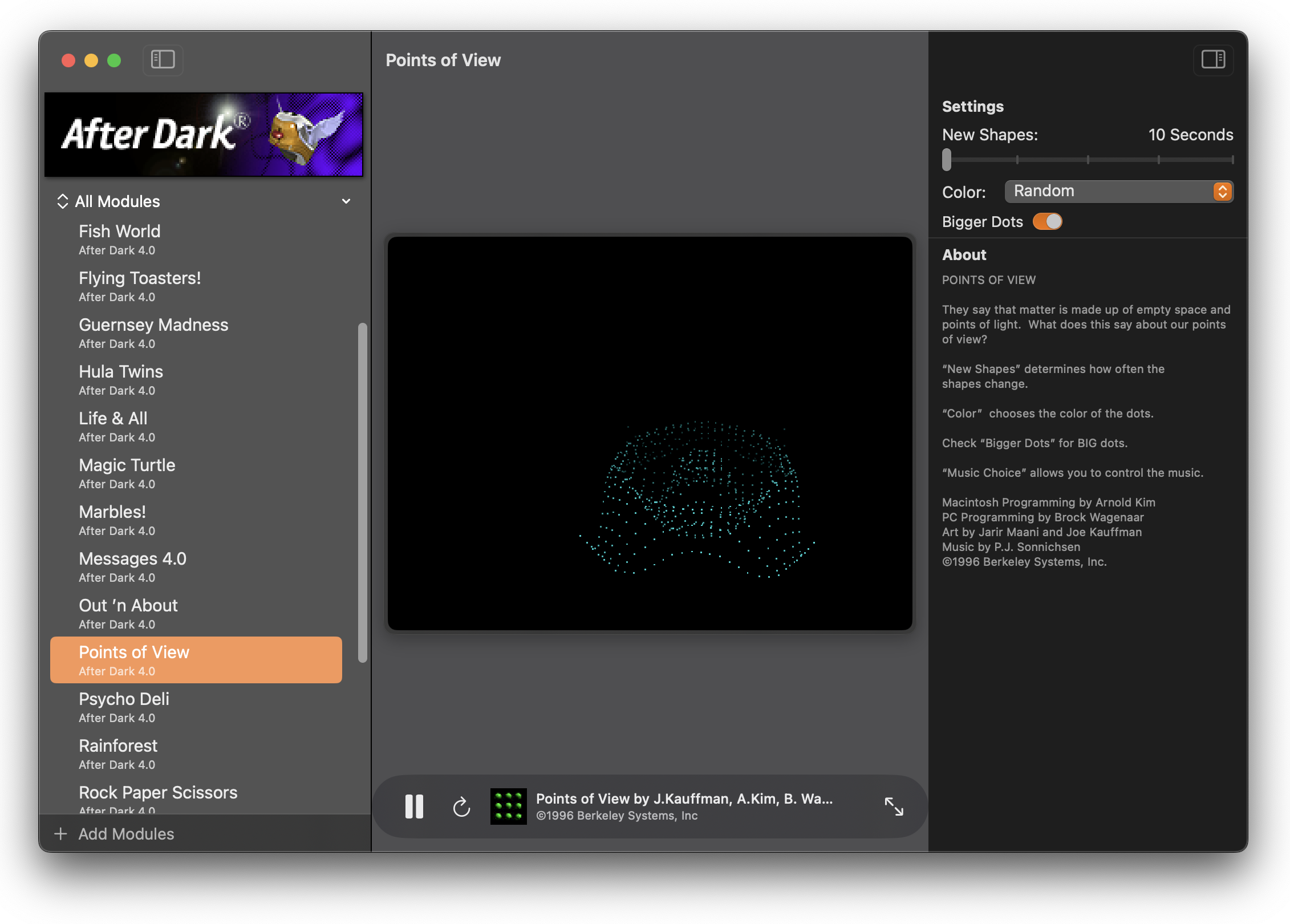This screenshot has height=924, width=1290.
Task: Open the Messages 4.0 module
Action: (x=196, y=566)
